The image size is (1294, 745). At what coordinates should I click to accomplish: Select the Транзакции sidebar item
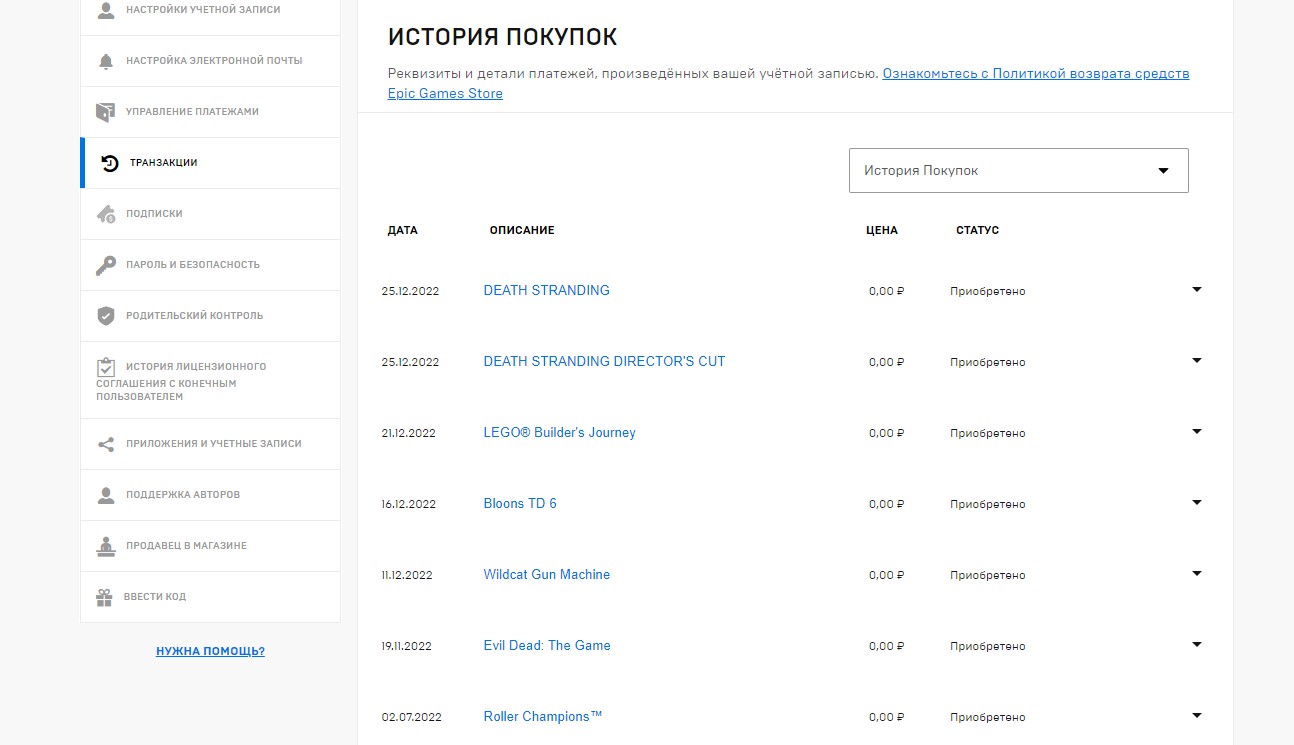[210, 163]
